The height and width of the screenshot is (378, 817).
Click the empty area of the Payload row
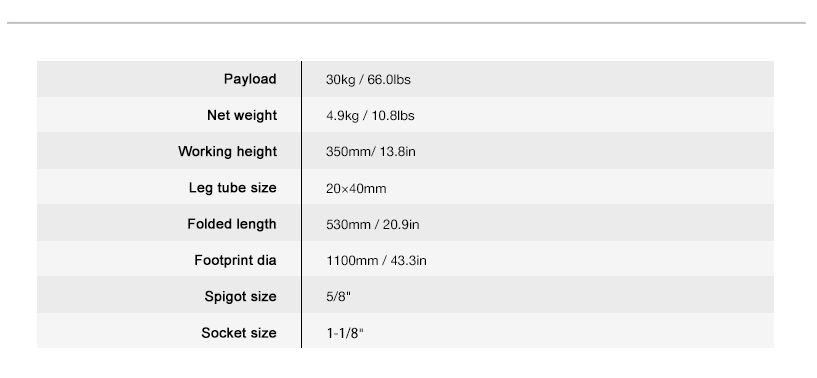592,79
